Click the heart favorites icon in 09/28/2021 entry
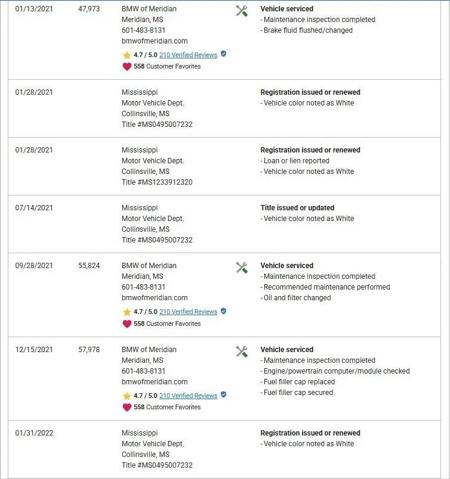 [x=127, y=324]
